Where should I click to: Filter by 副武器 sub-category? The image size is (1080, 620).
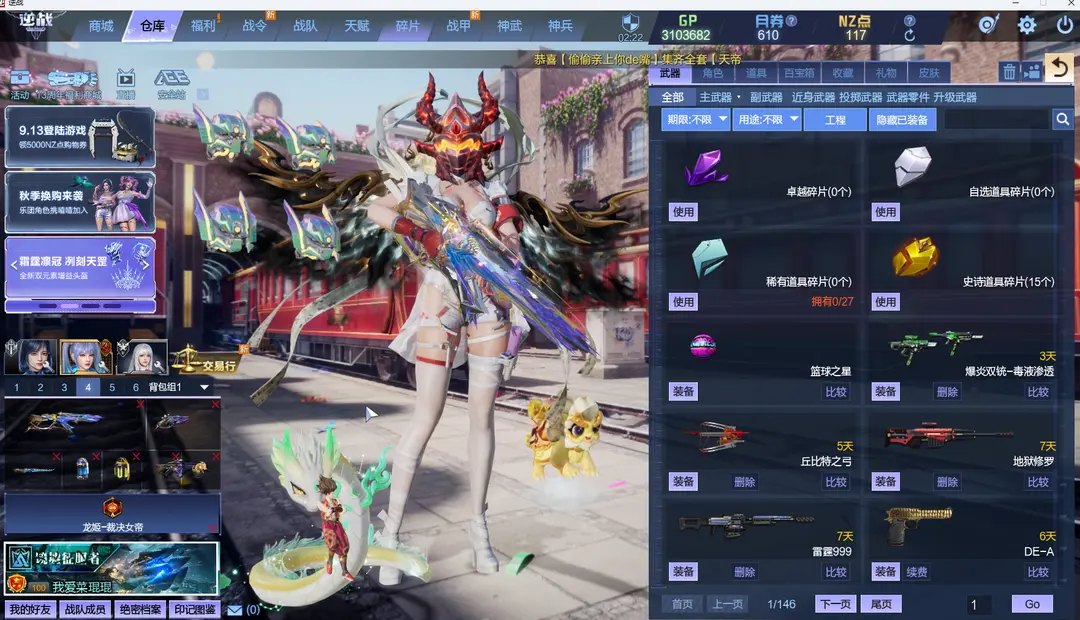766,97
